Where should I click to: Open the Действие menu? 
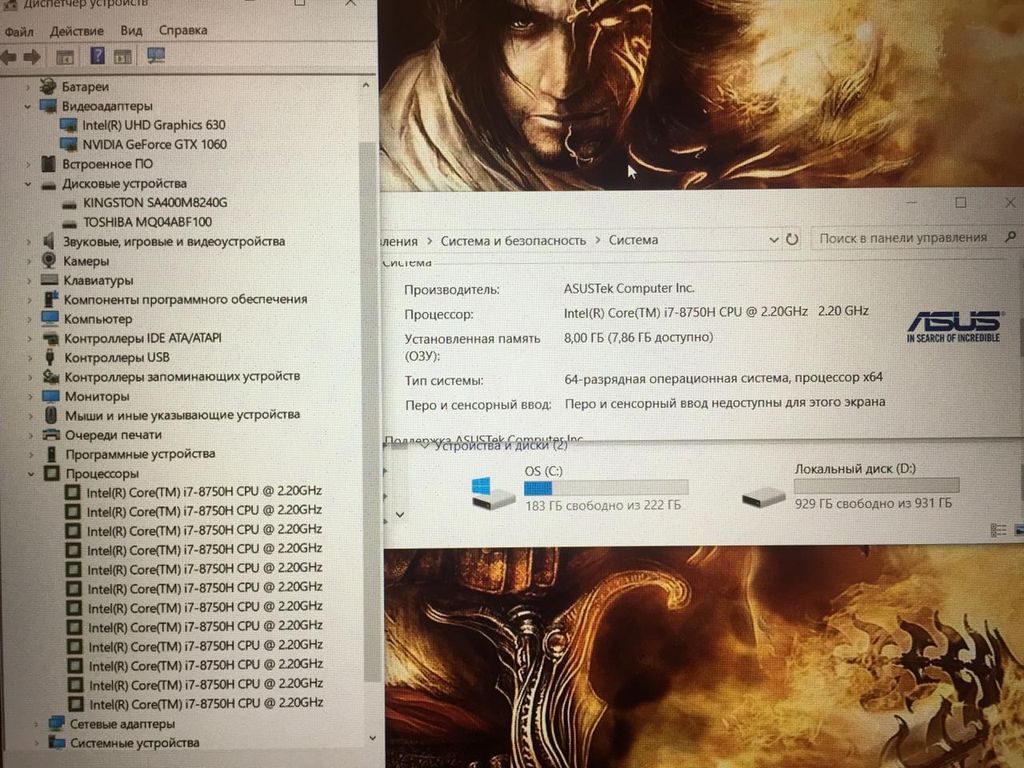(x=75, y=31)
